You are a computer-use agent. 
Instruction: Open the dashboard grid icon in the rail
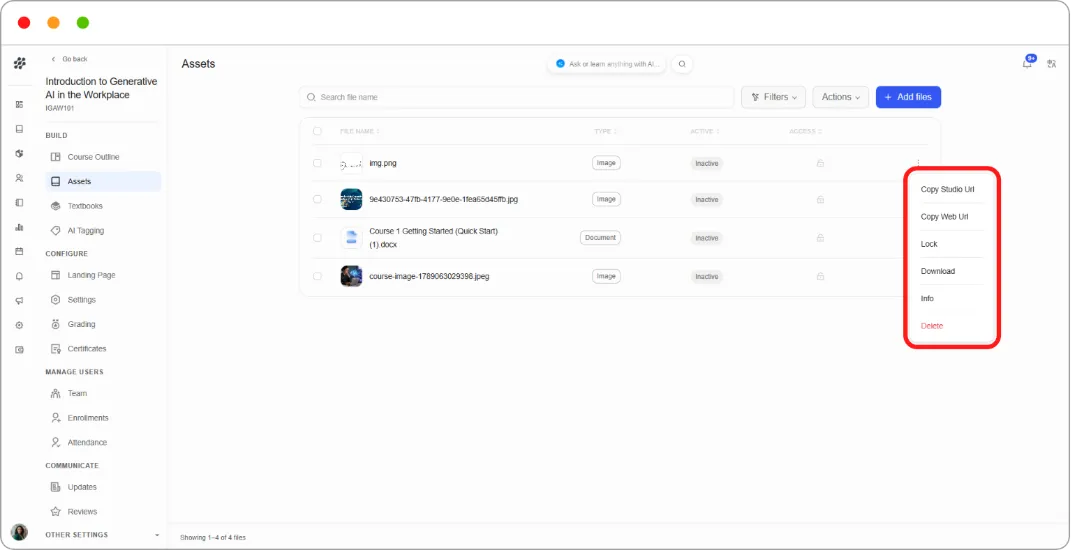(x=19, y=105)
